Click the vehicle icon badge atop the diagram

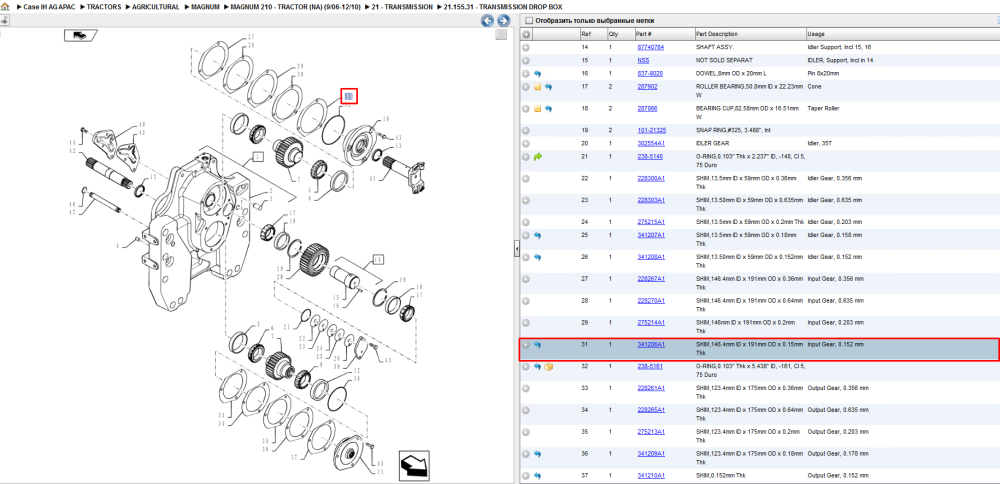pyautogui.click(x=80, y=35)
